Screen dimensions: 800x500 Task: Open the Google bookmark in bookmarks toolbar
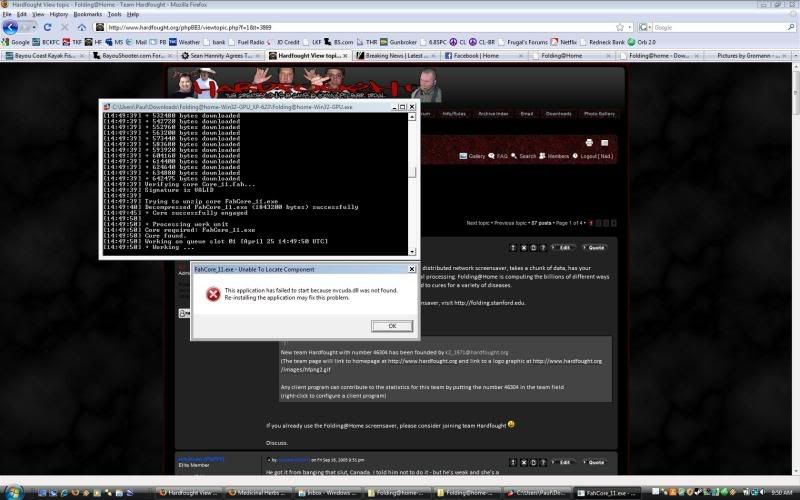[x=16, y=42]
